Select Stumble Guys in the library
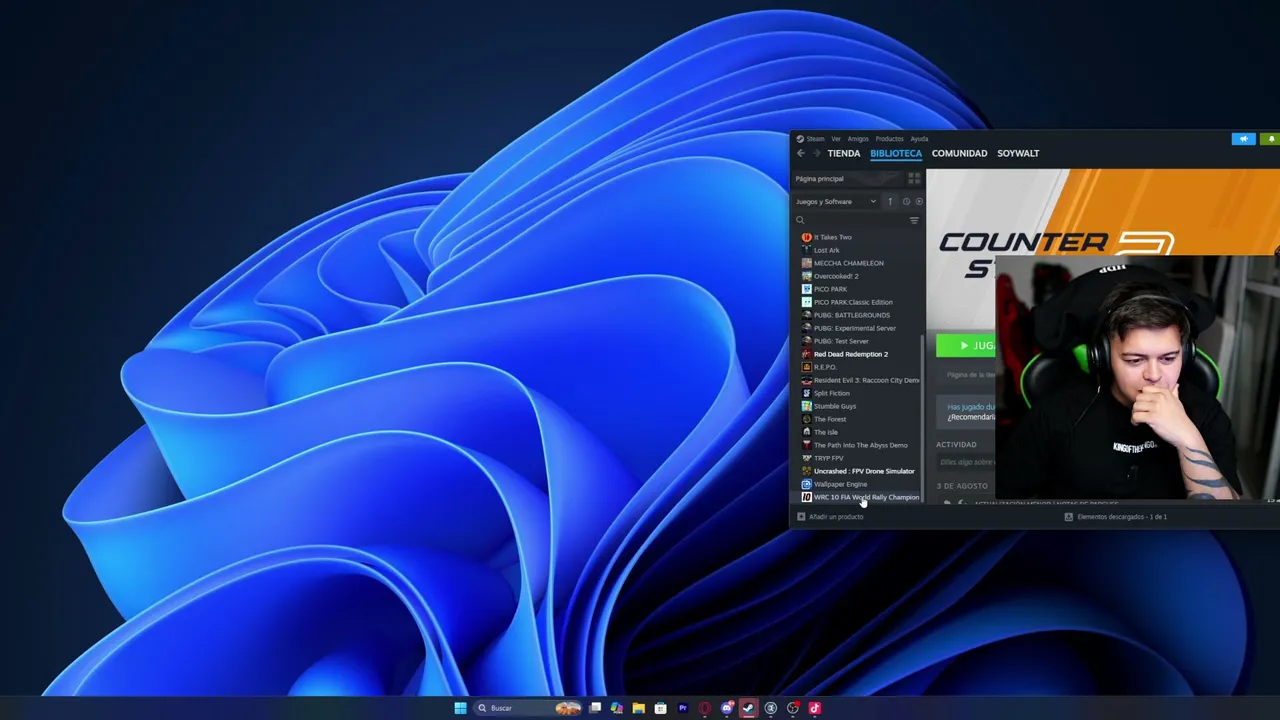 coord(835,406)
